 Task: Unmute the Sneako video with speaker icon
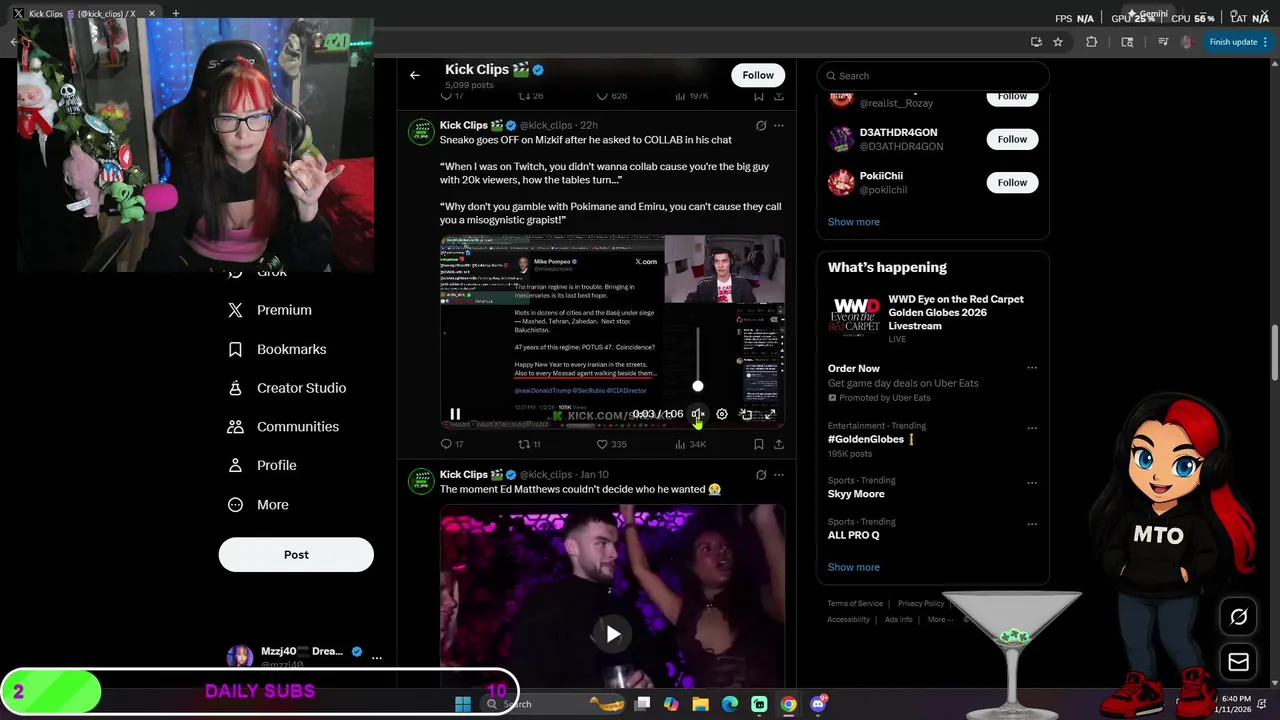[698, 414]
